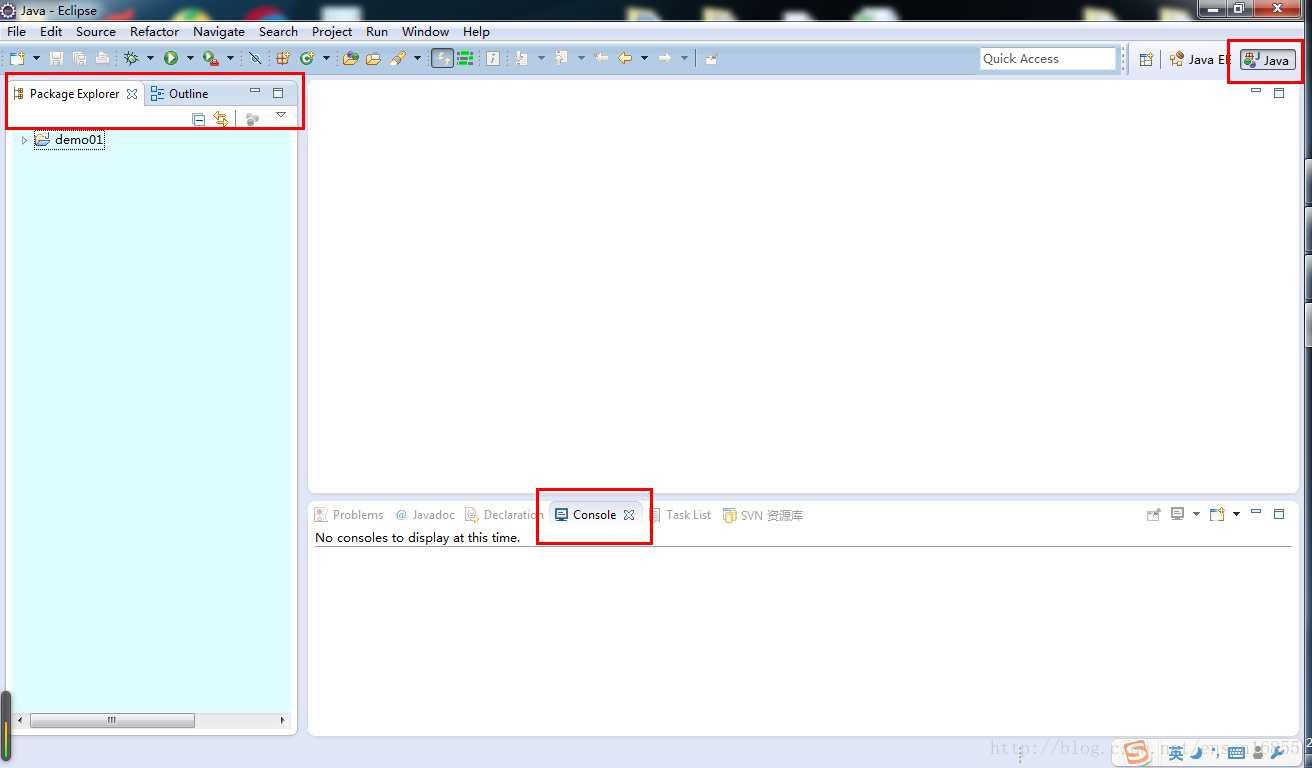Click the New Java Class icon
Image resolution: width=1312 pixels, height=768 pixels.
tap(307, 59)
